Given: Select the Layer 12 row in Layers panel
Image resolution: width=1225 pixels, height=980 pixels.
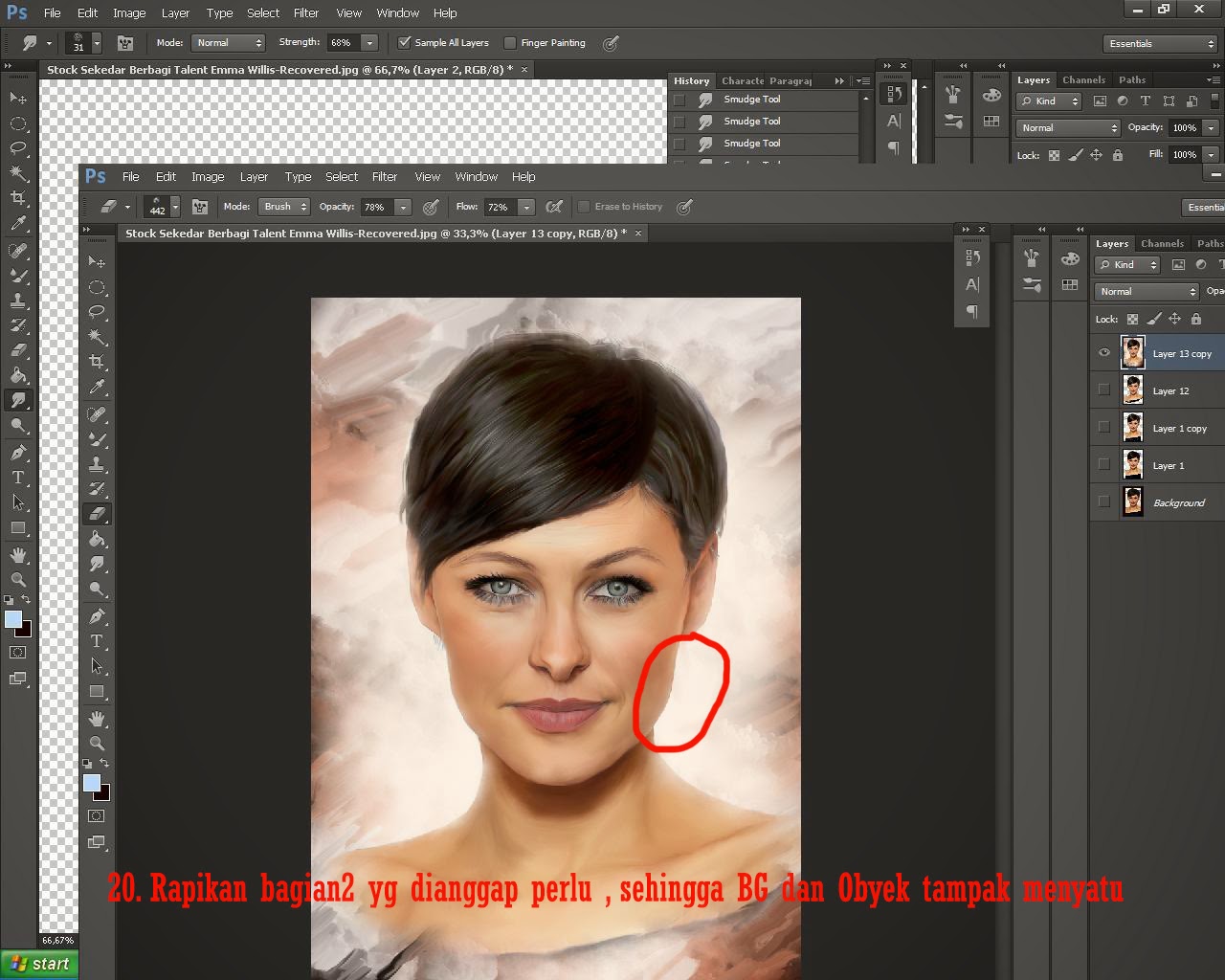Looking at the screenshot, I should (x=1158, y=390).
